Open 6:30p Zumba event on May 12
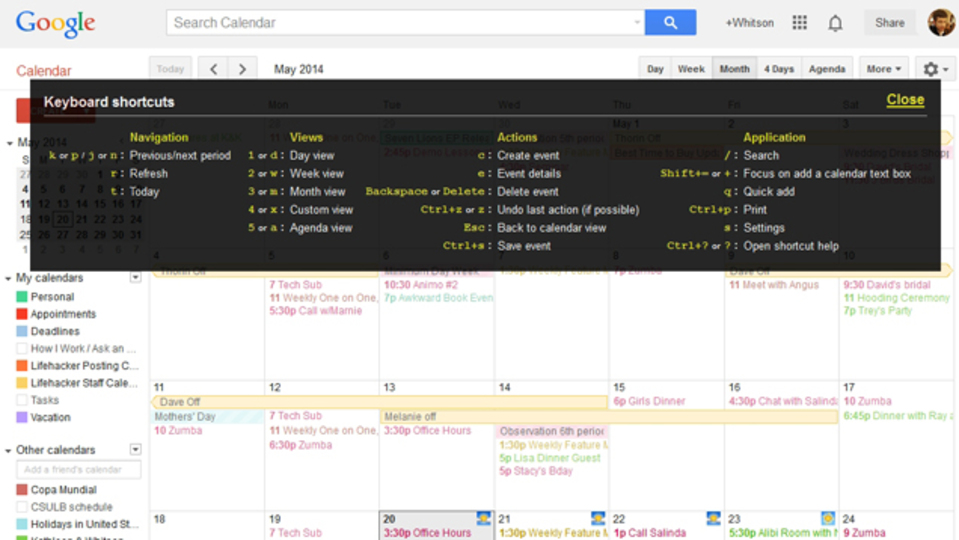This screenshot has width=959, height=540. point(300,445)
